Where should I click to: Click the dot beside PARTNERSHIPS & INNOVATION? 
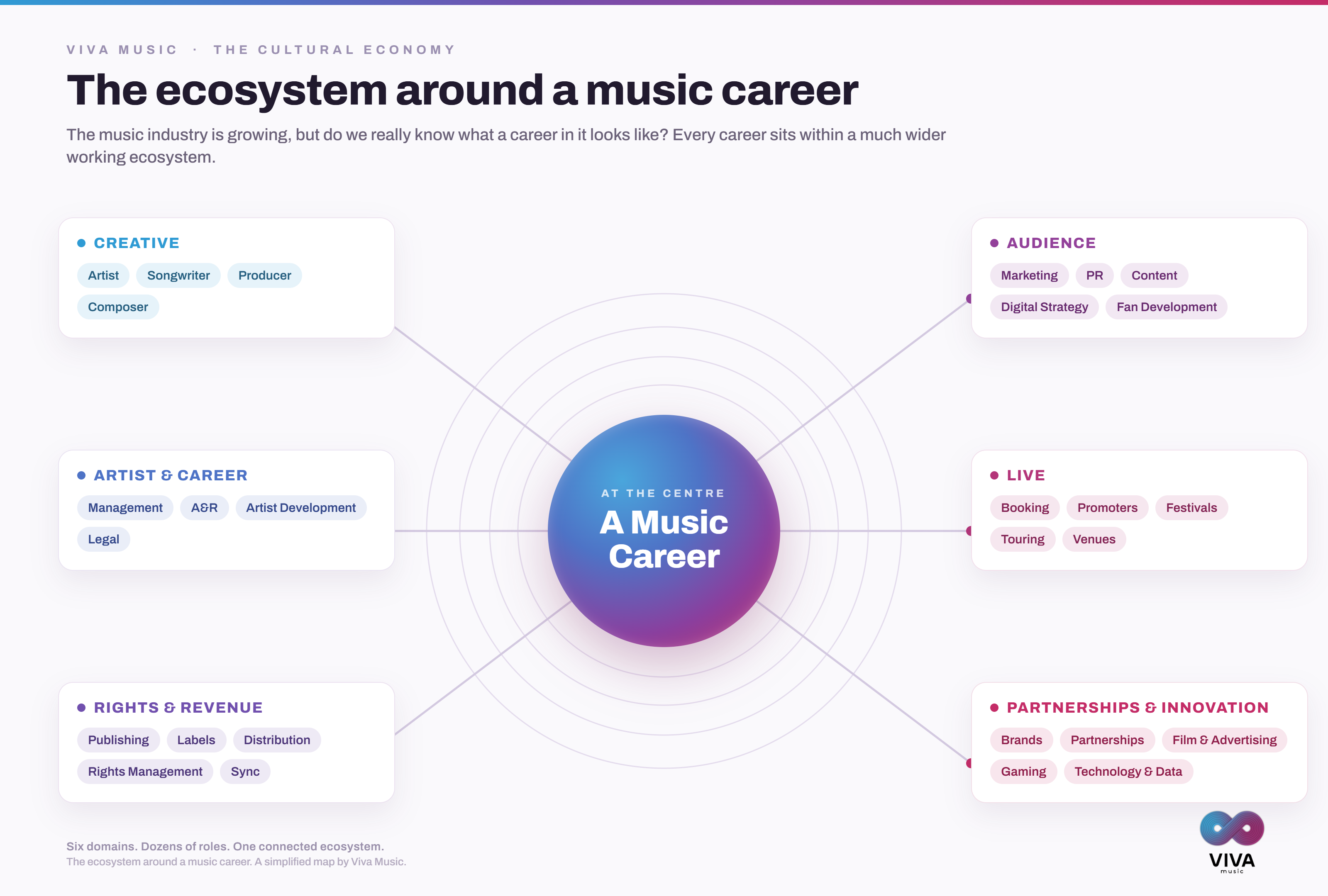[x=994, y=708]
